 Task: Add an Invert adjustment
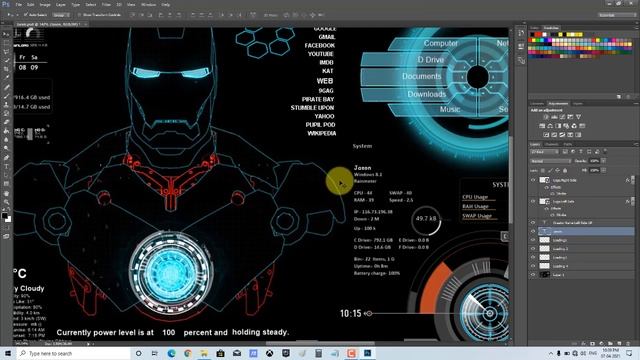pos(546,135)
